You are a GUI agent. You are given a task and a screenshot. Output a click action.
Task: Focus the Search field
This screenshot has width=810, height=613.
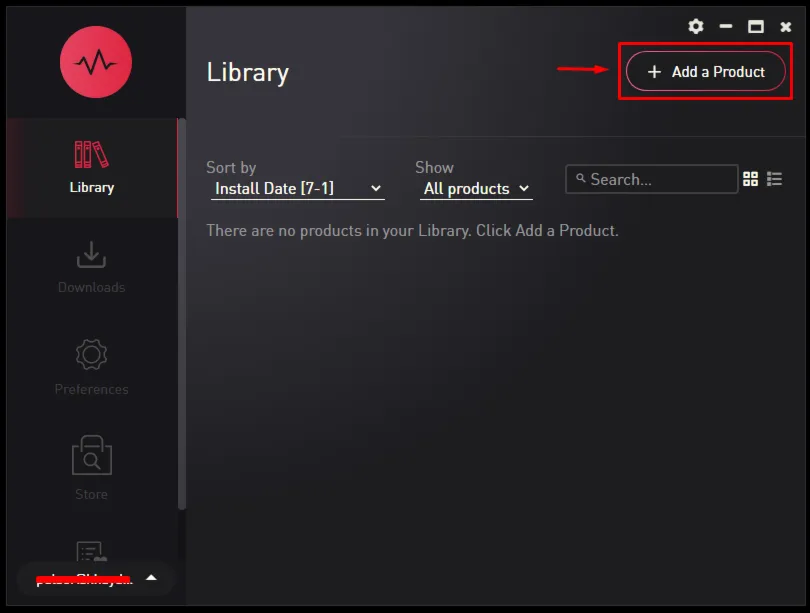[x=651, y=179]
